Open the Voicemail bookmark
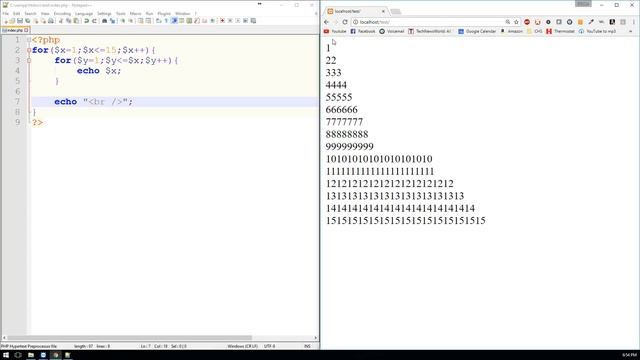Image resolution: width=640 pixels, height=360 pixels. point(391,31)
